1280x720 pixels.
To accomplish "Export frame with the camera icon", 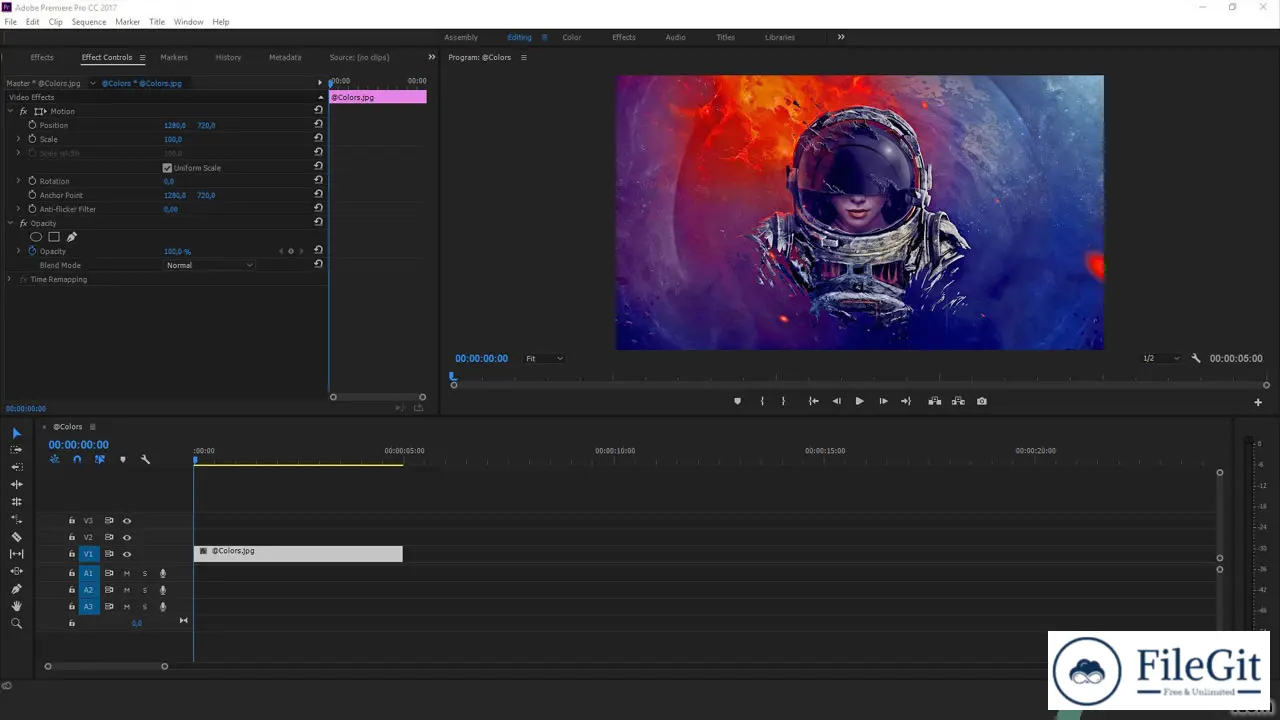I will 982,401.
